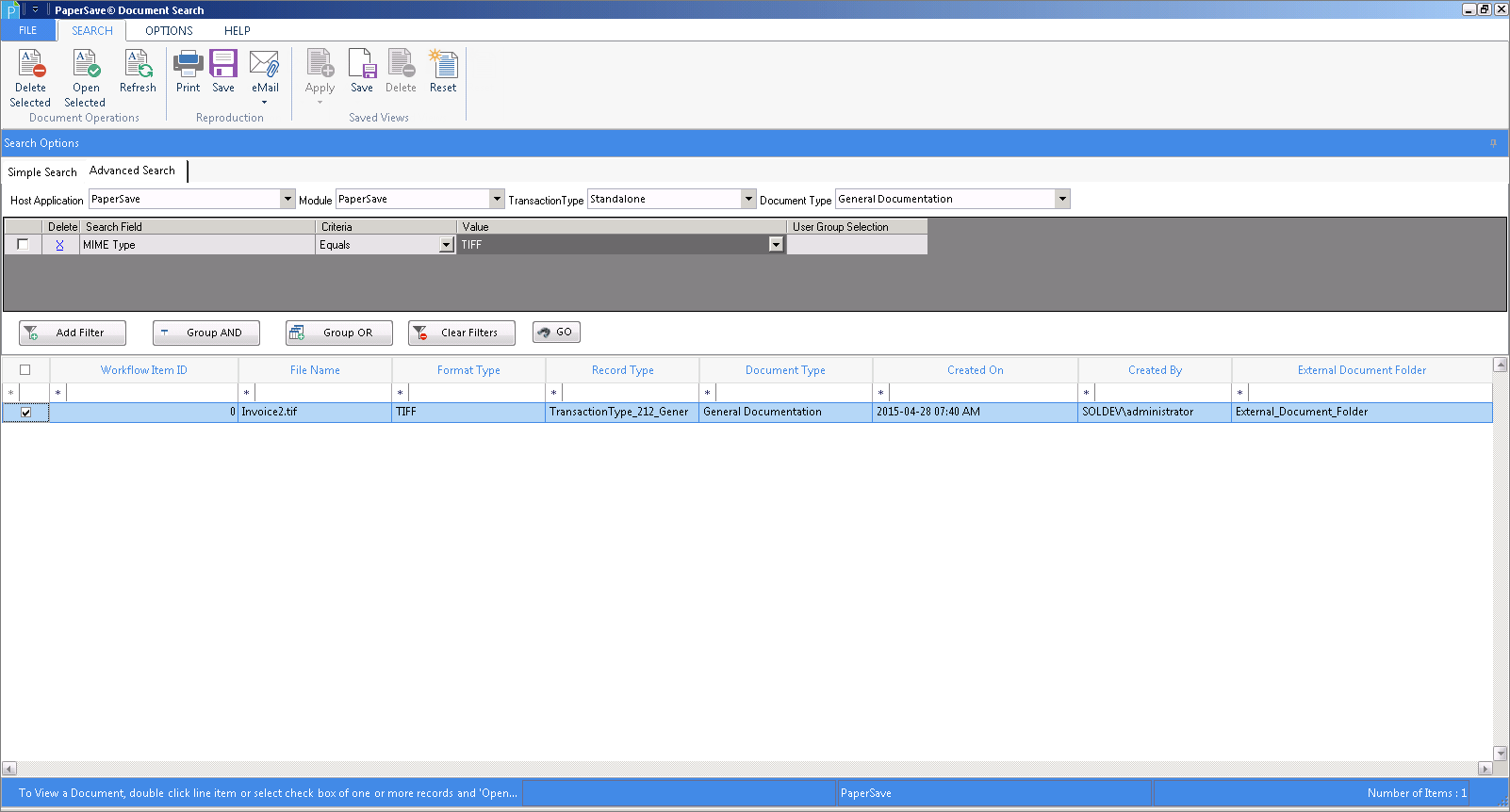Click the SOLDEV\administrator cell
Viewport: 1510px width, 812px height.
[x=1155, y=412]
